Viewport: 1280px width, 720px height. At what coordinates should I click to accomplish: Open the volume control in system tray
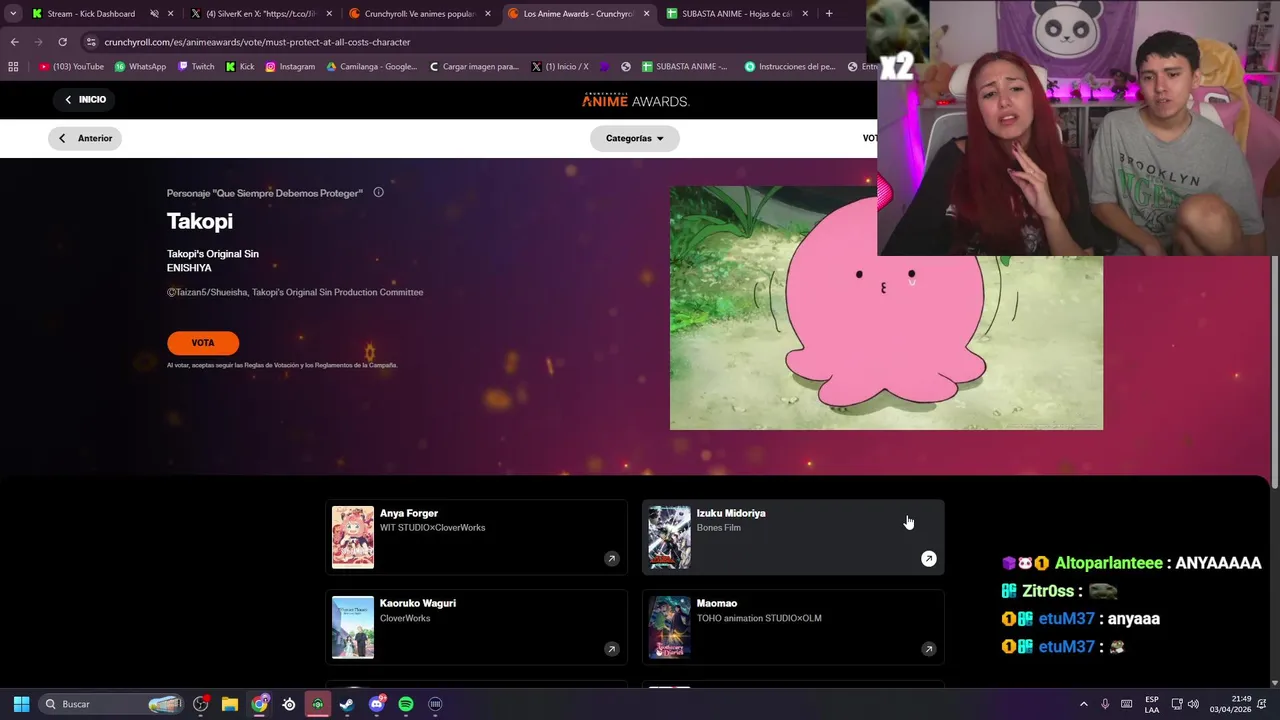click(x=1193, y=704)
